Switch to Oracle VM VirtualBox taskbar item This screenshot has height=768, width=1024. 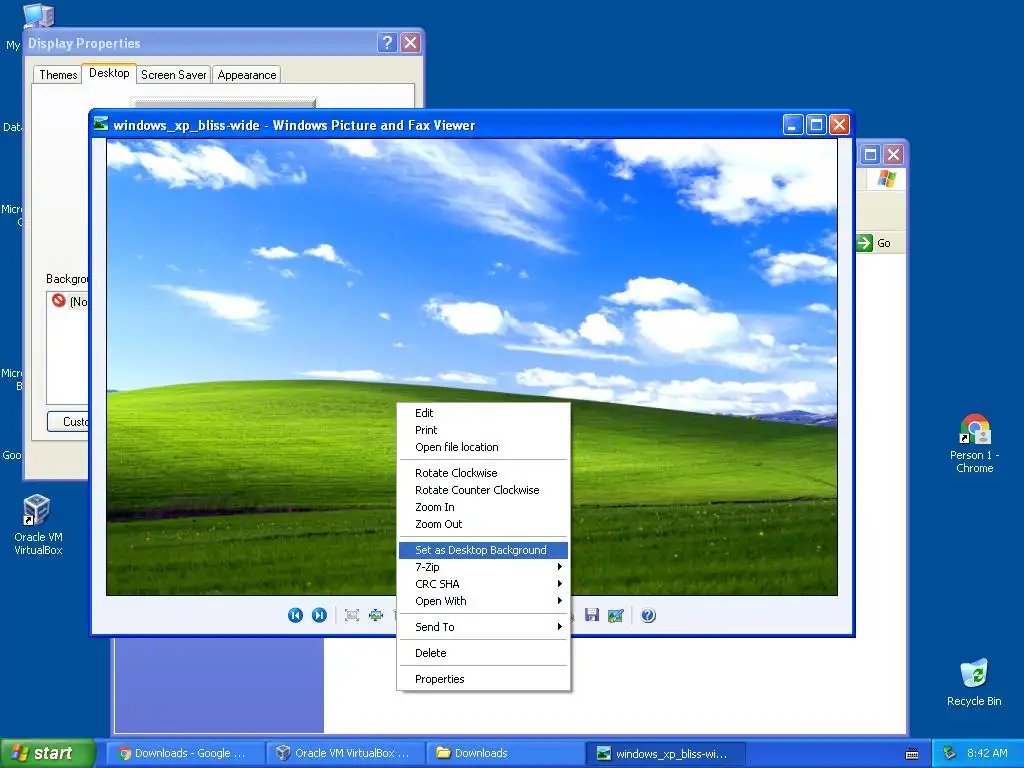[345, 753]
